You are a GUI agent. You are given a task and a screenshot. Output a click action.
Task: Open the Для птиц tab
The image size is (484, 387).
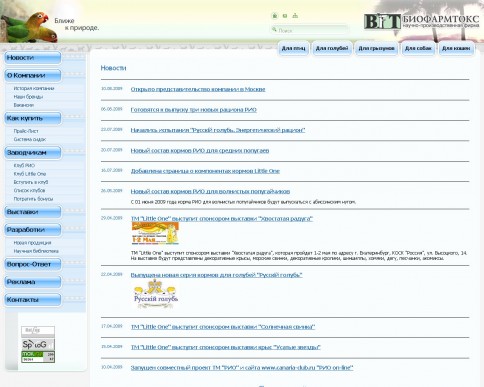pos(293,49)
